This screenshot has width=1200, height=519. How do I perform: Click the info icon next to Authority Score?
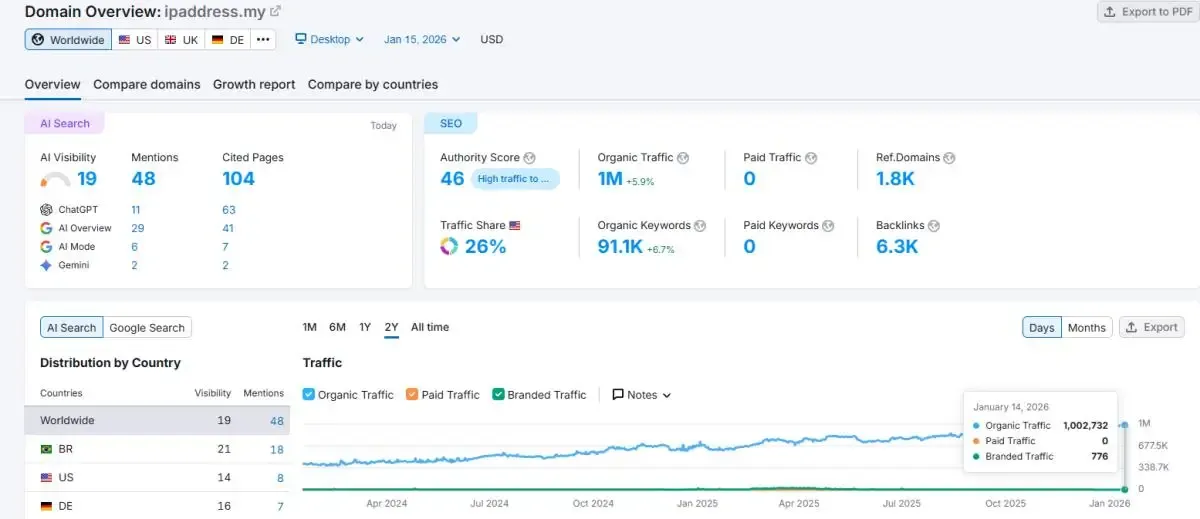pos(530,158)
